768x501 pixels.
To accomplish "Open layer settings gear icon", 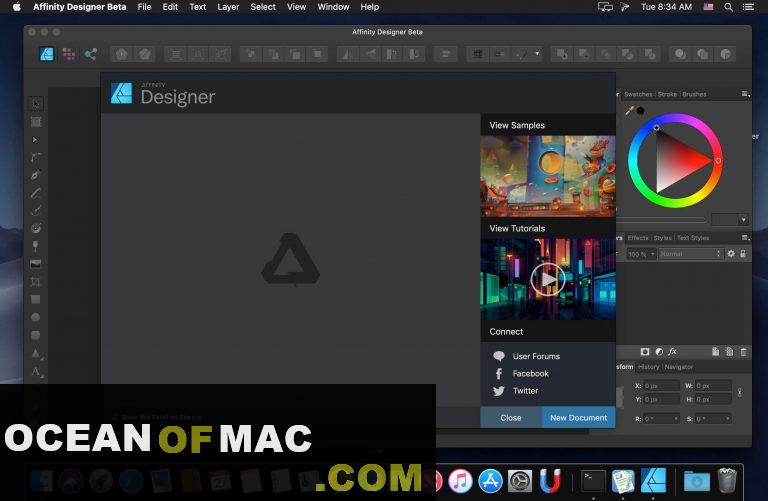I will 731,254.
